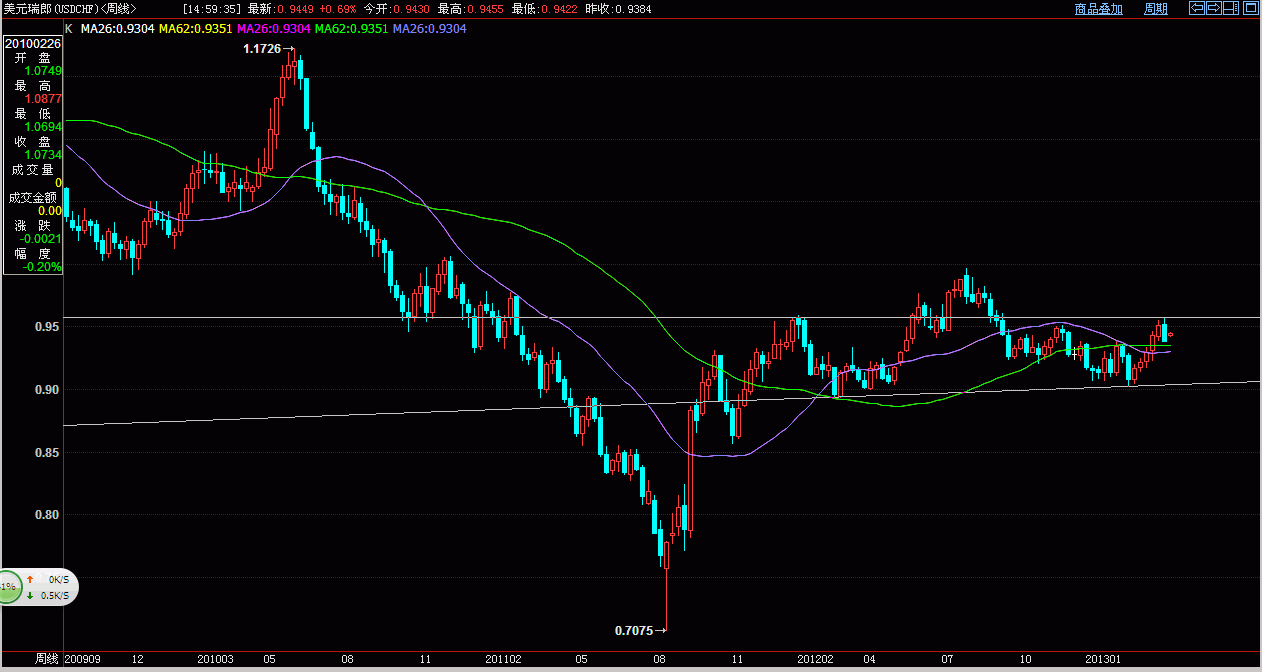1262x672 pixels.
Task: Click the full-window chart icon
Action: coord(1251,8)
